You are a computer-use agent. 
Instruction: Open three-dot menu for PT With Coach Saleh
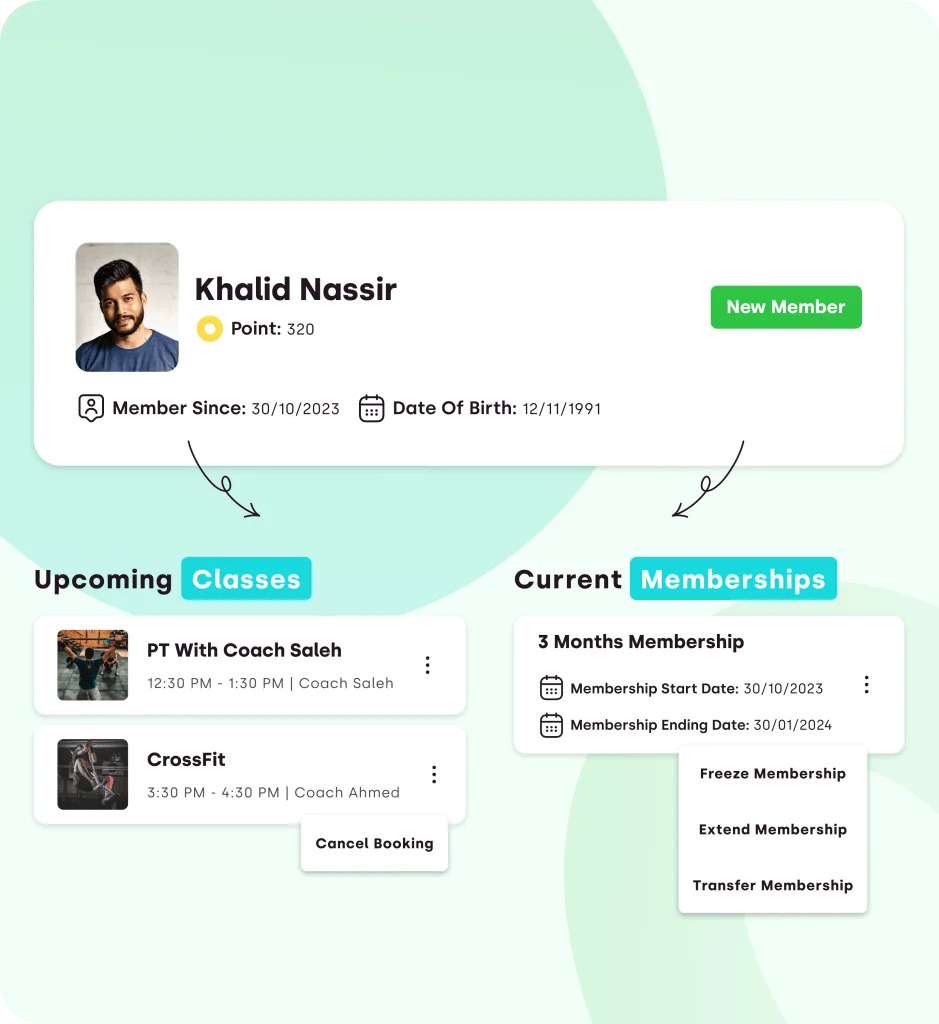click(x=428, y=665)
